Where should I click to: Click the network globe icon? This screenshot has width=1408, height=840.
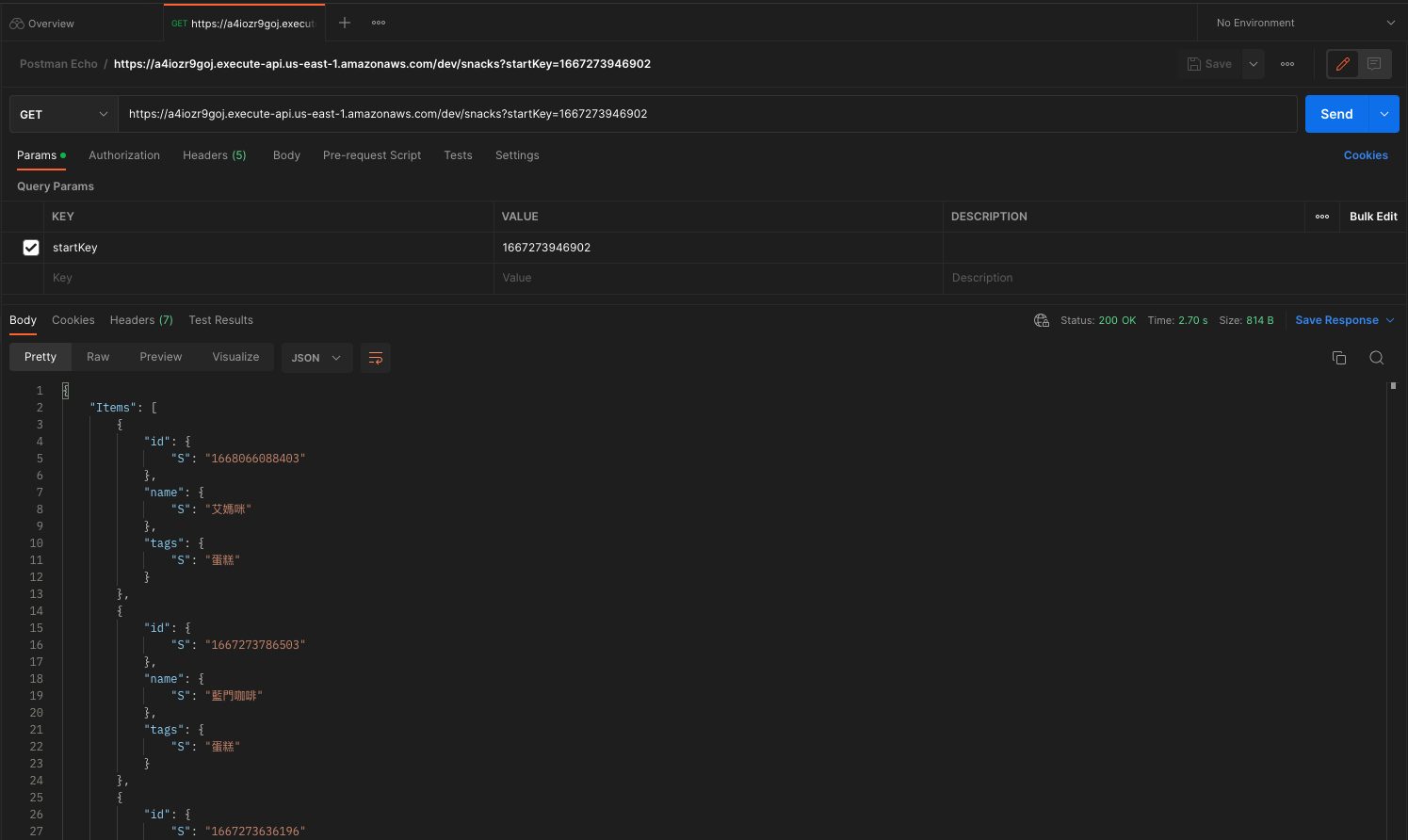[1042, 320]
